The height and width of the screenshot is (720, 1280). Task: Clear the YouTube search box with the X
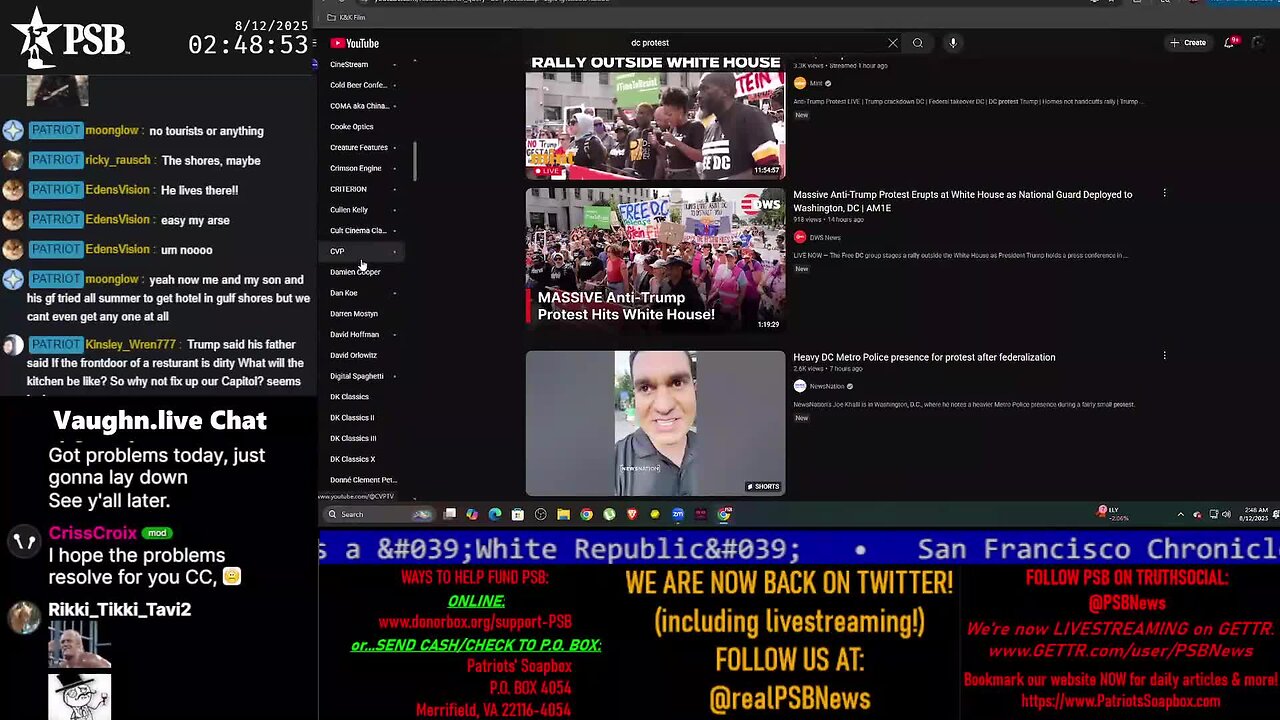[x=893, y=43]
